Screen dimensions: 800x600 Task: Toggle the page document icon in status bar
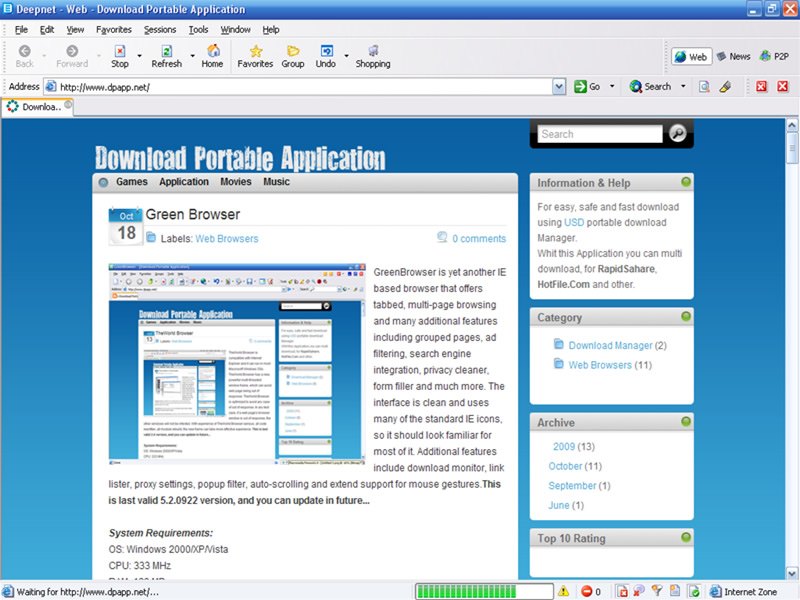[x=675, y=591]
